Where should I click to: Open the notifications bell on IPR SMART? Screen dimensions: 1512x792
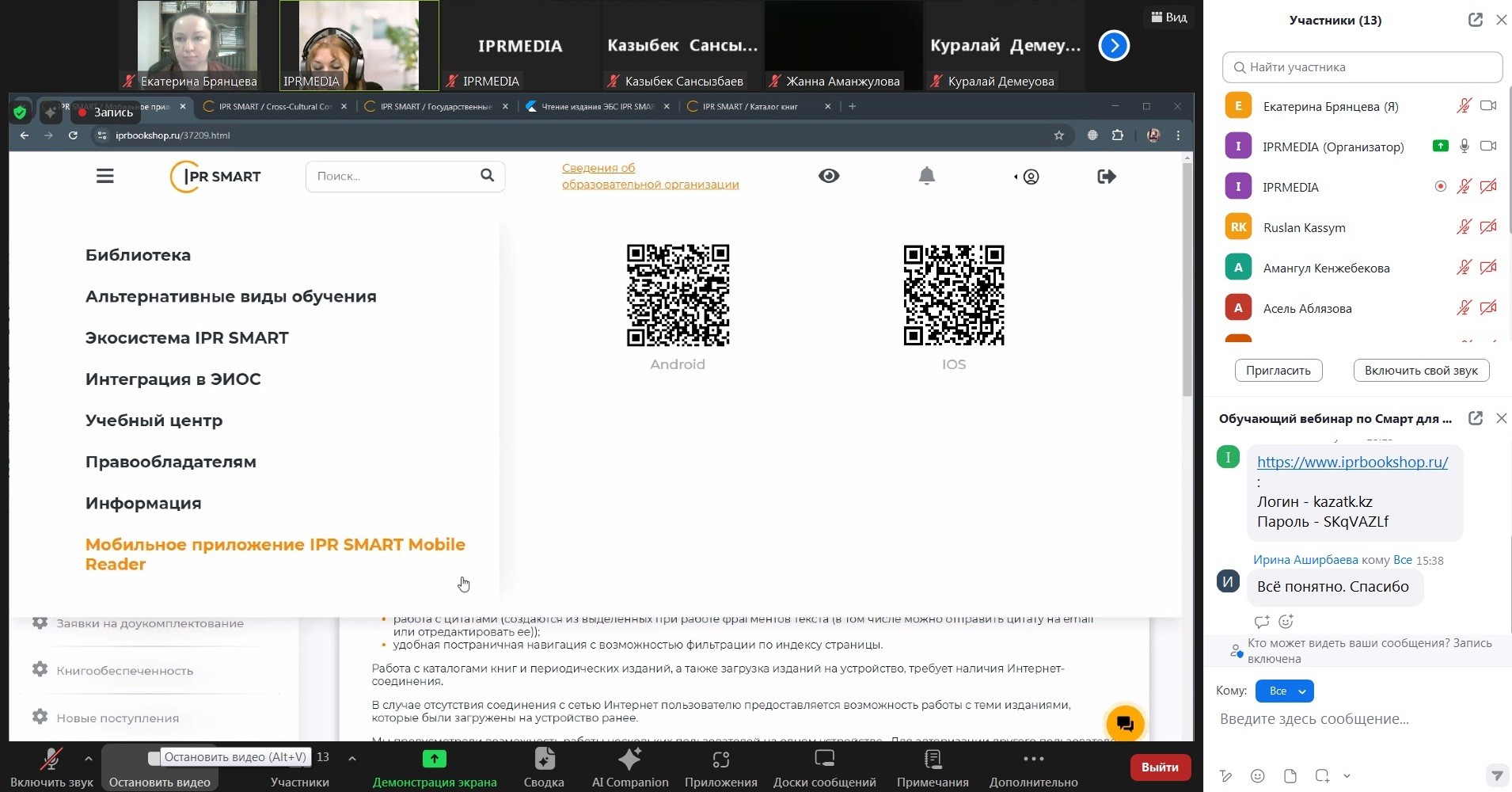point(926,176)
